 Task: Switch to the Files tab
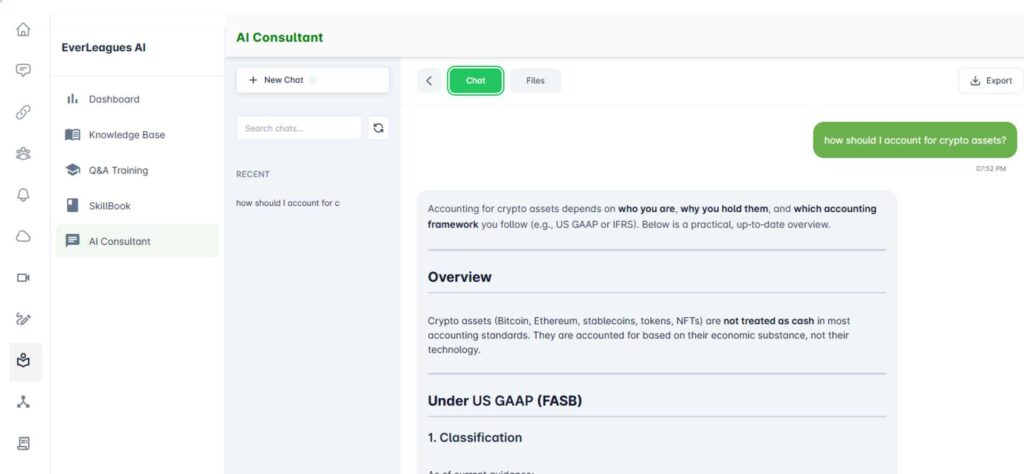535,81
